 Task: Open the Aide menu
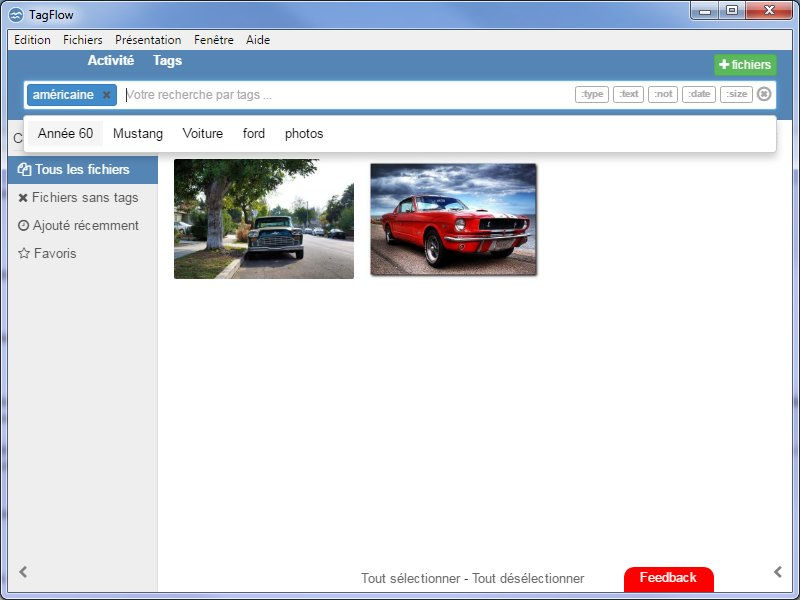[258, 40]
